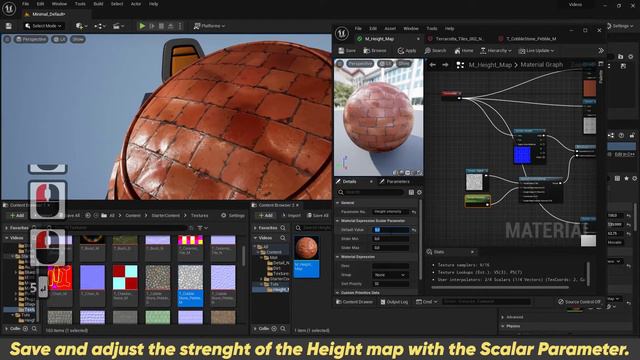The width and height of the screenshot is (640, 360).
Task: Save the material in Material Editor
Action: point(347,51)
